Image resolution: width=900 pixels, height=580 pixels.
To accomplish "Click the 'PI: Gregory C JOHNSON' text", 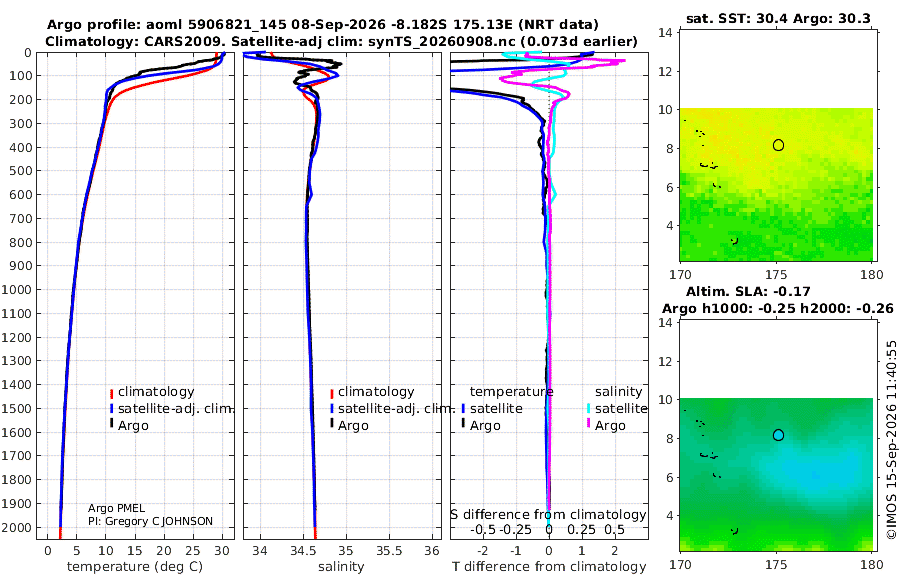I will [x=150, y=521].
